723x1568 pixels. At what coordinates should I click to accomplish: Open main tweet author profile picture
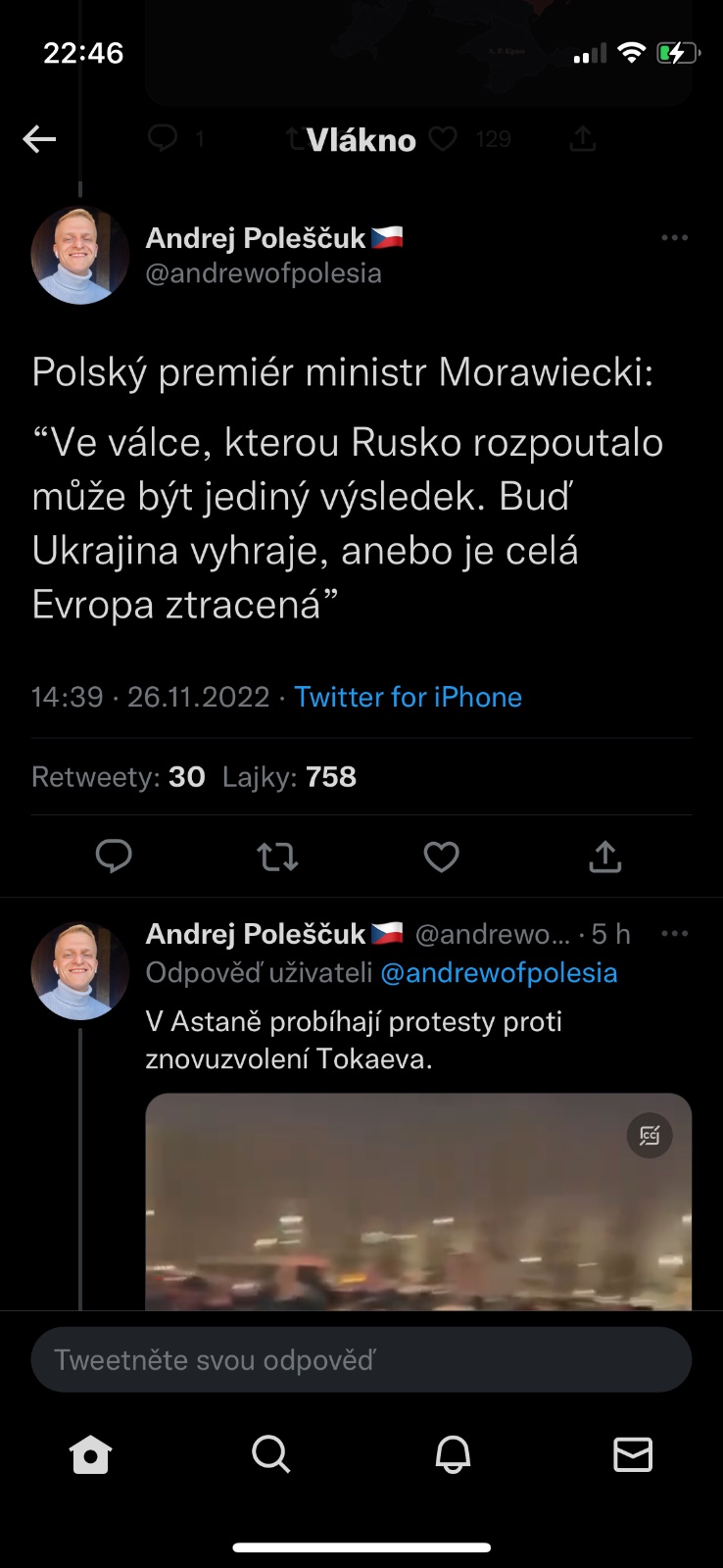click(80, 255)
